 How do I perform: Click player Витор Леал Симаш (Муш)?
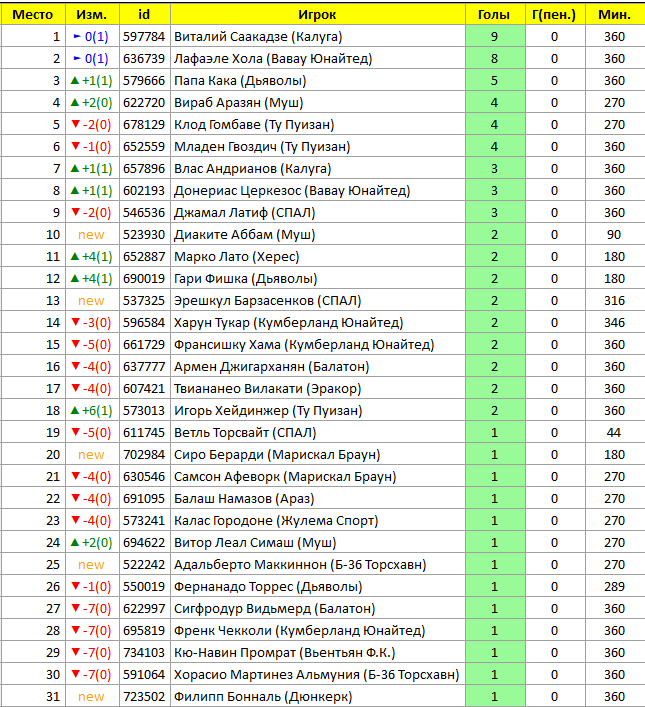pyautogui.click(x=255, y=543)
